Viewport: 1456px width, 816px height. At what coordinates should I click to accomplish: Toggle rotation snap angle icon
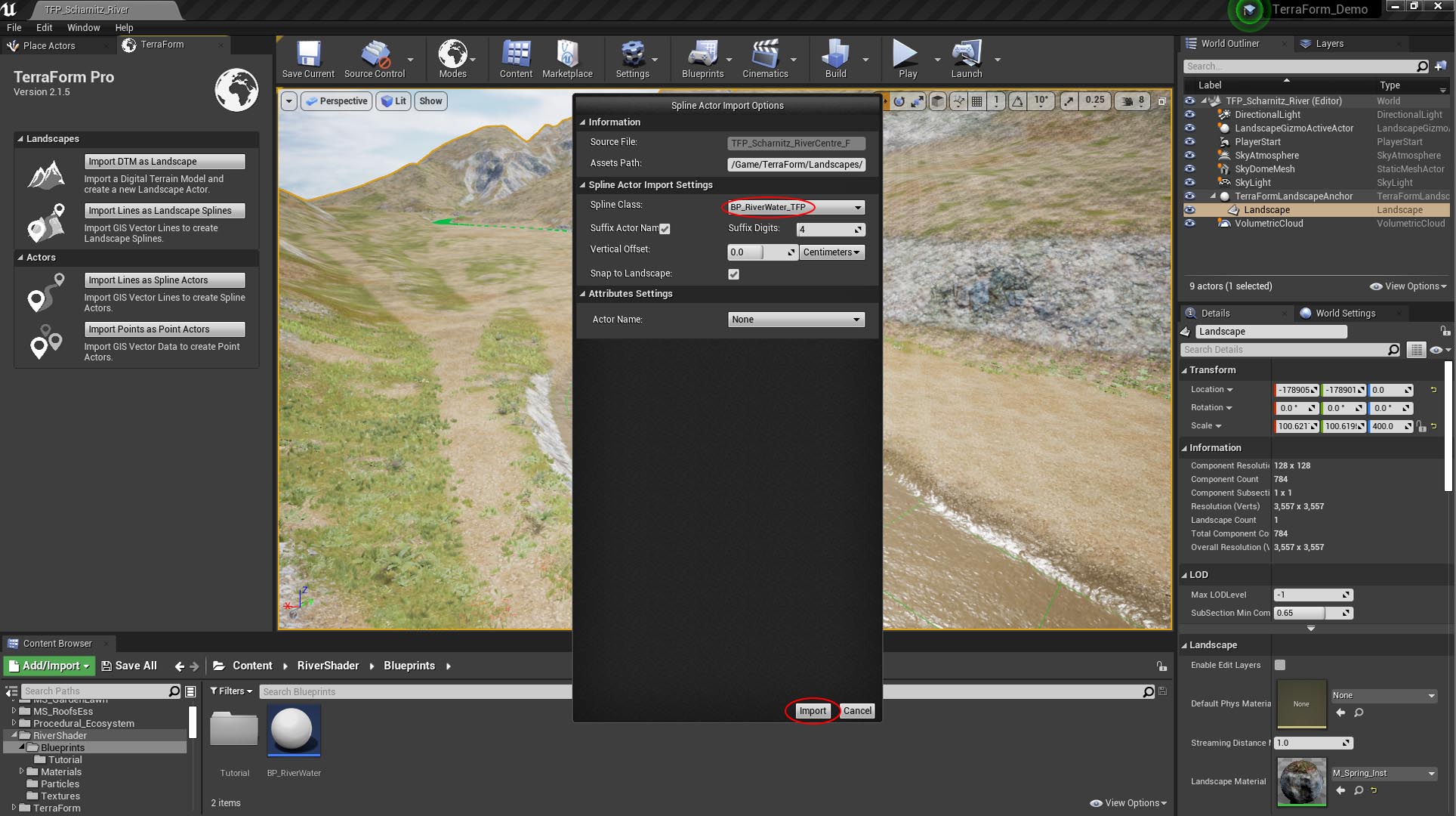tap(1017, 101)
